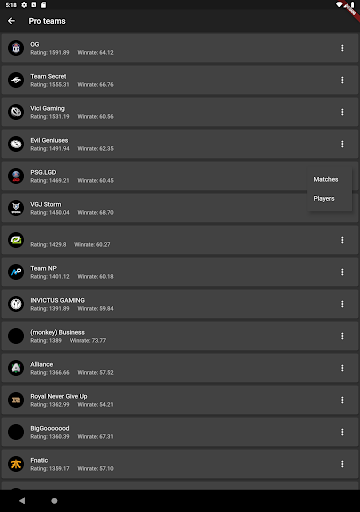This screenshot has width=360, height=512.
Task: Open the PSG.LGD team entry
Action: click(180, 176)
